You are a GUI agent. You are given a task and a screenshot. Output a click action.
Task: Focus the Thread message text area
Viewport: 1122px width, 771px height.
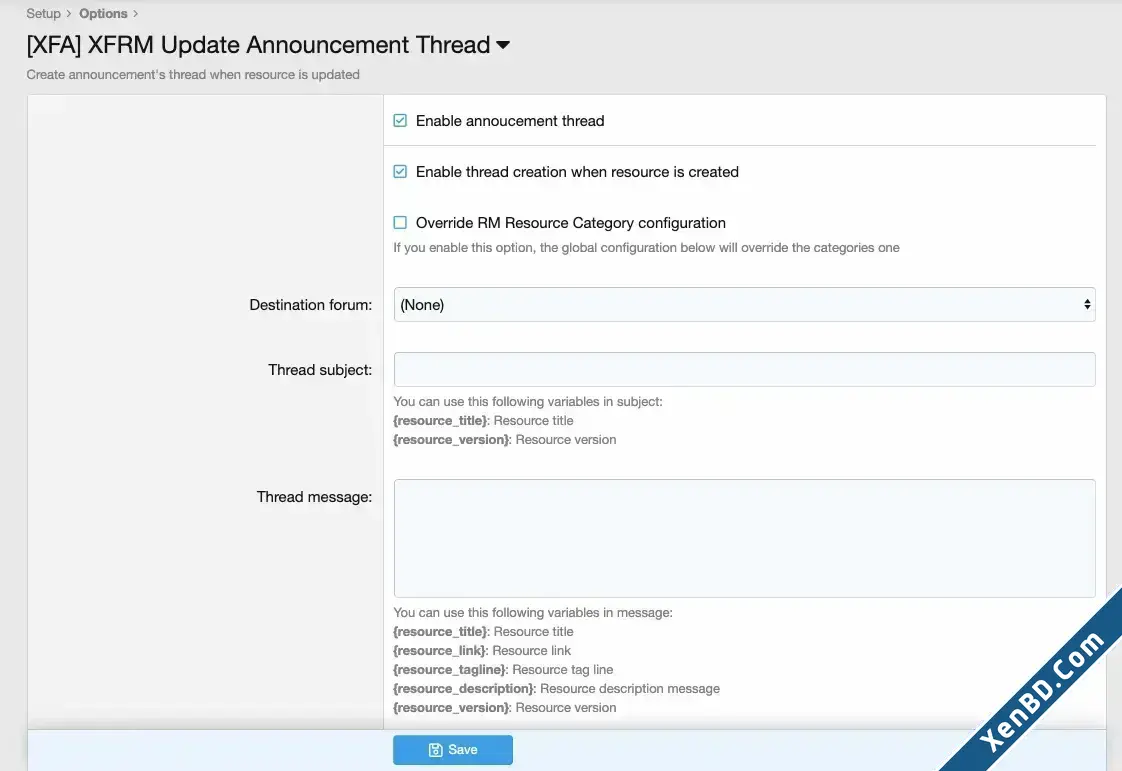pos(744,538)
